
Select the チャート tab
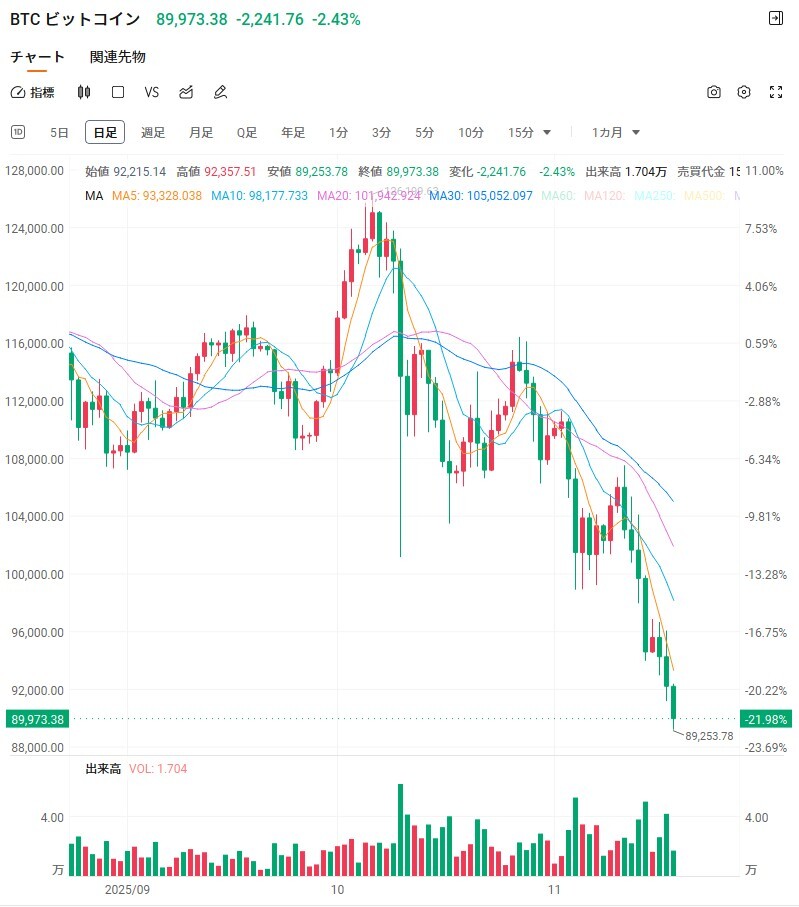(37, 57)
